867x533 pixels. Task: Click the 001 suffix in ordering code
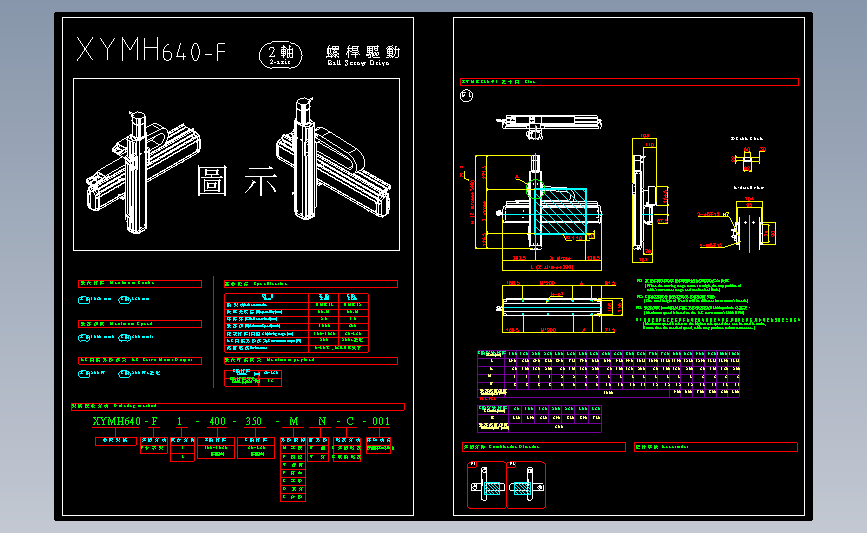pyautogui.click(x=381, y=421)
